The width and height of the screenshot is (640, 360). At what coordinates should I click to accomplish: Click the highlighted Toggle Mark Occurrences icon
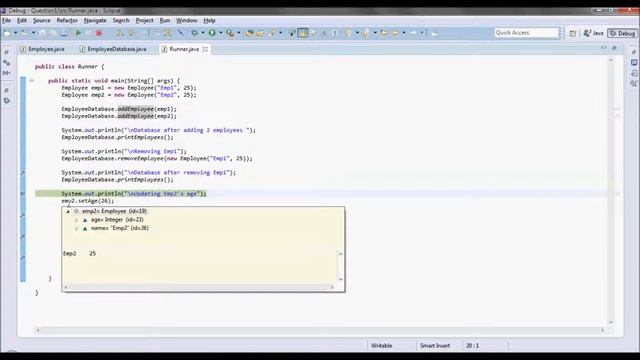pos(303,33)
